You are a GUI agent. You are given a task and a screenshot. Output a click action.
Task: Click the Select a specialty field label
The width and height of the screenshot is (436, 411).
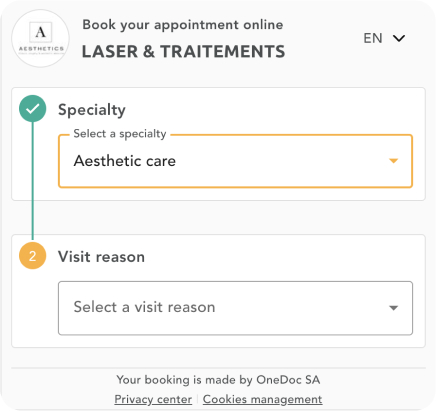point(120,134)
